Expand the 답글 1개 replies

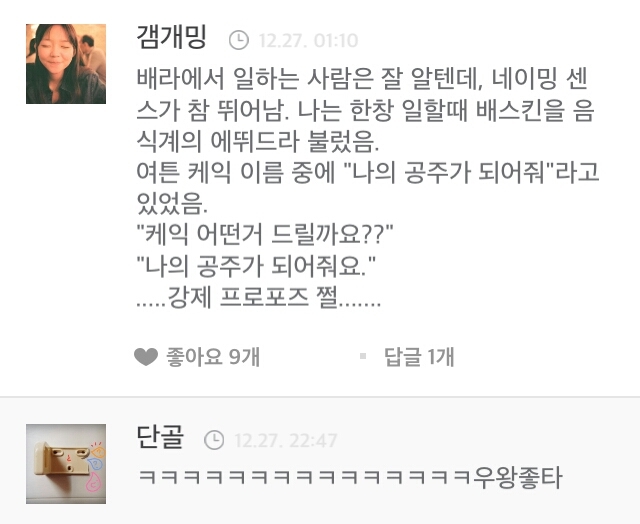point(419,357)
